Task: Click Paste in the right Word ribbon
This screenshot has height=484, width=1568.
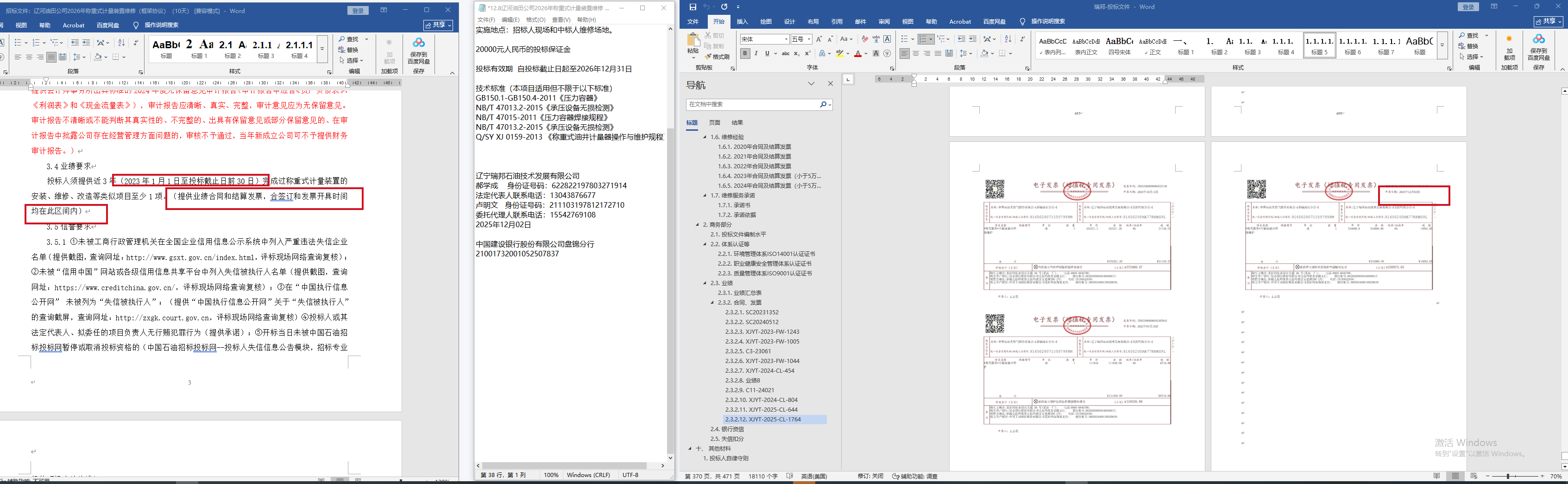Action: (x=693, y=45)
